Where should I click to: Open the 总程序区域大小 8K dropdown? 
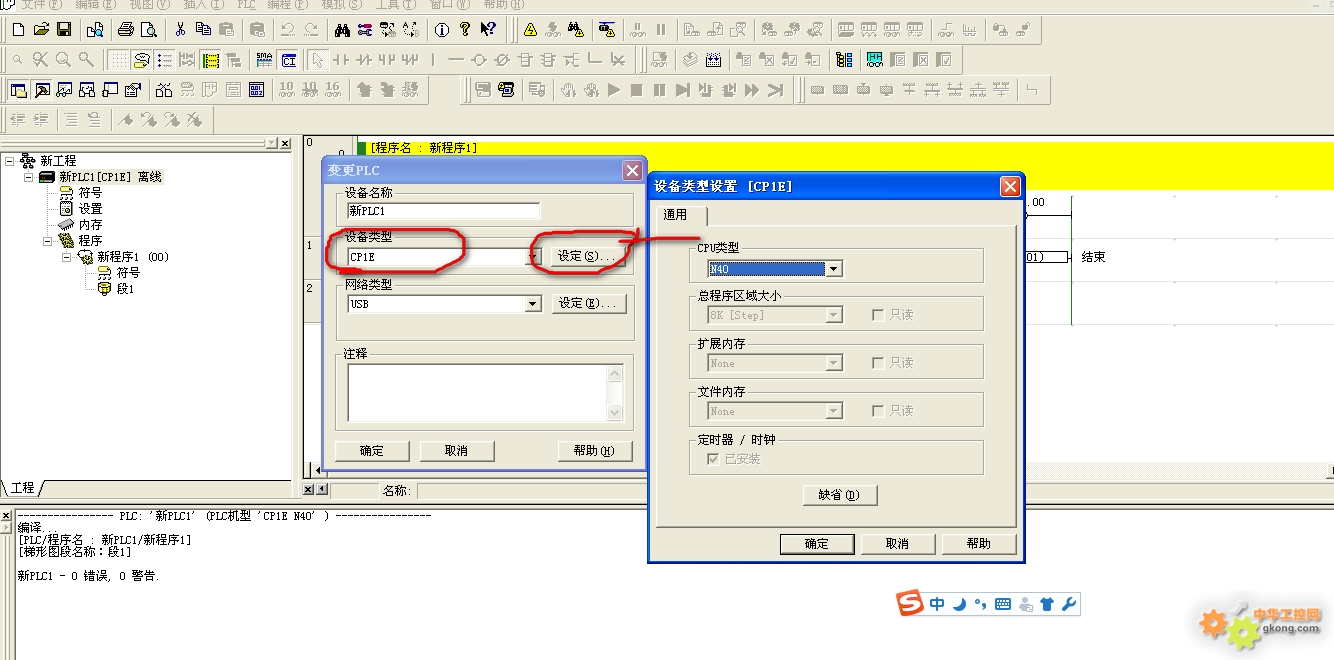click(x=834, y=315)
